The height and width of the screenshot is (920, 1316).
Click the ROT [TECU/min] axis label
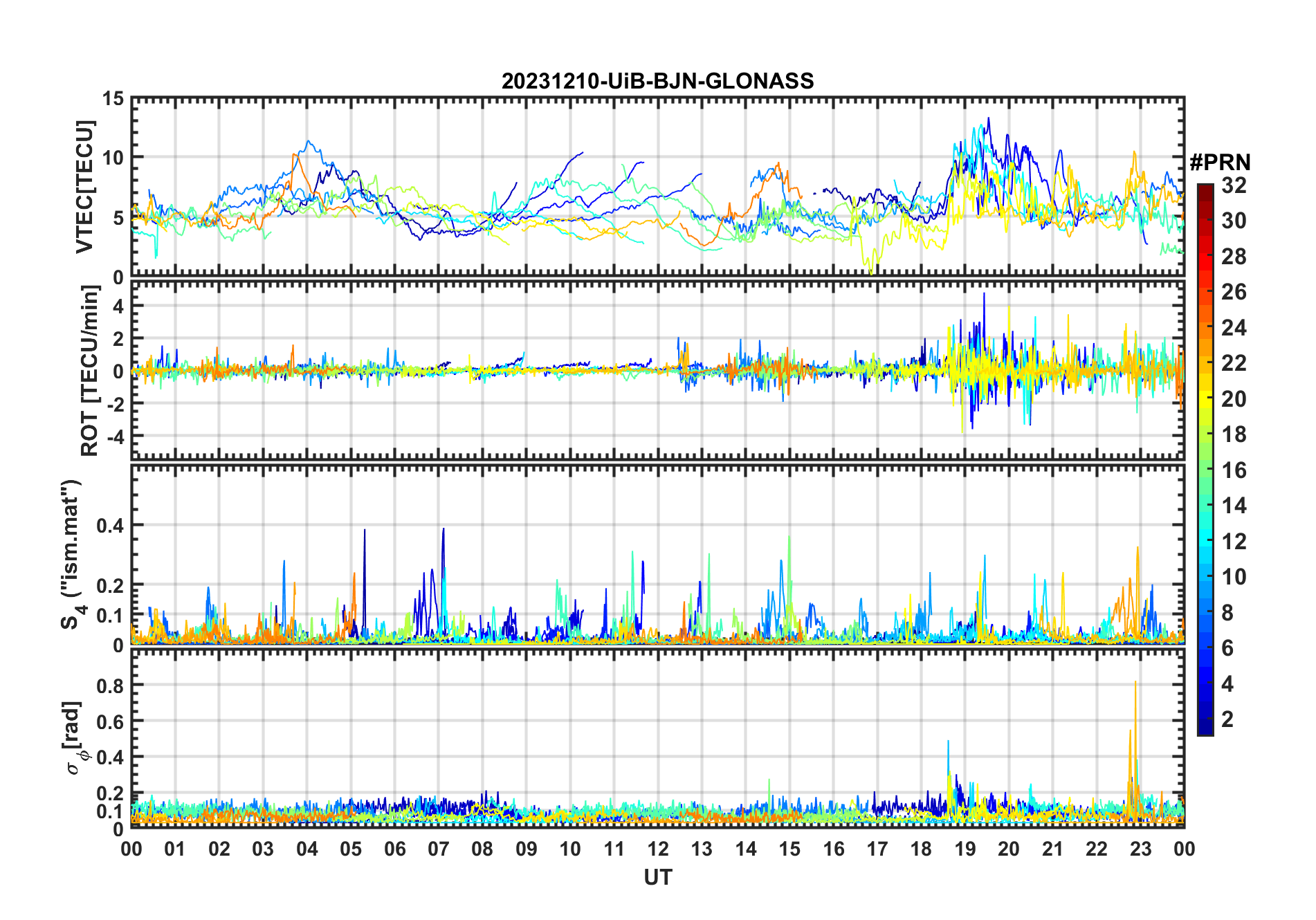click(90, 370)
